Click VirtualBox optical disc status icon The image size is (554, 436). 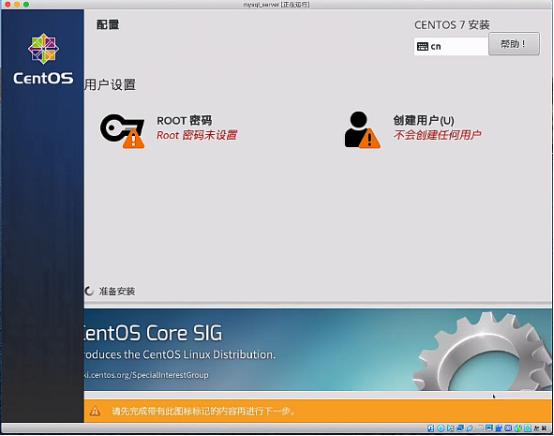point(441,428)
